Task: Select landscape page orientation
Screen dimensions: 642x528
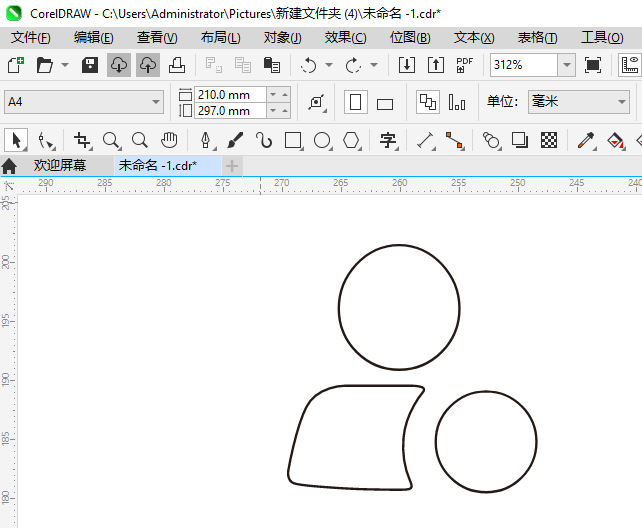Action: (385, 104)
